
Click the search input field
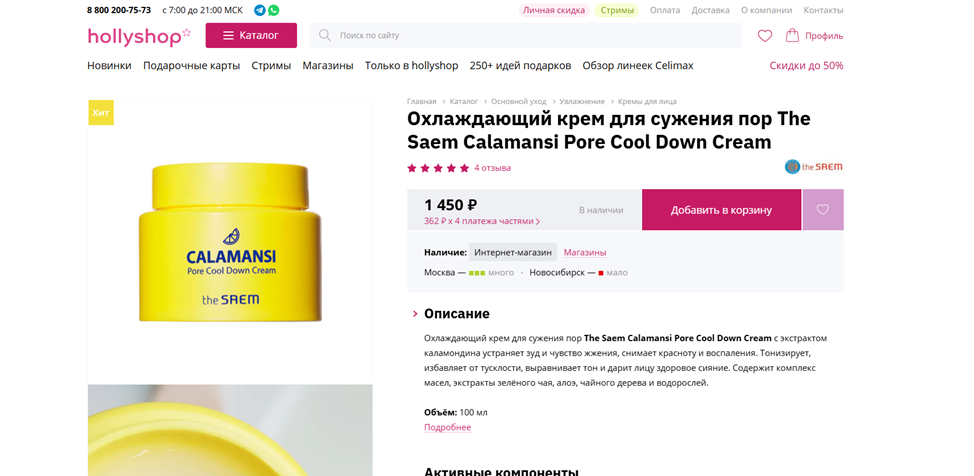click(x=525, y=35)
